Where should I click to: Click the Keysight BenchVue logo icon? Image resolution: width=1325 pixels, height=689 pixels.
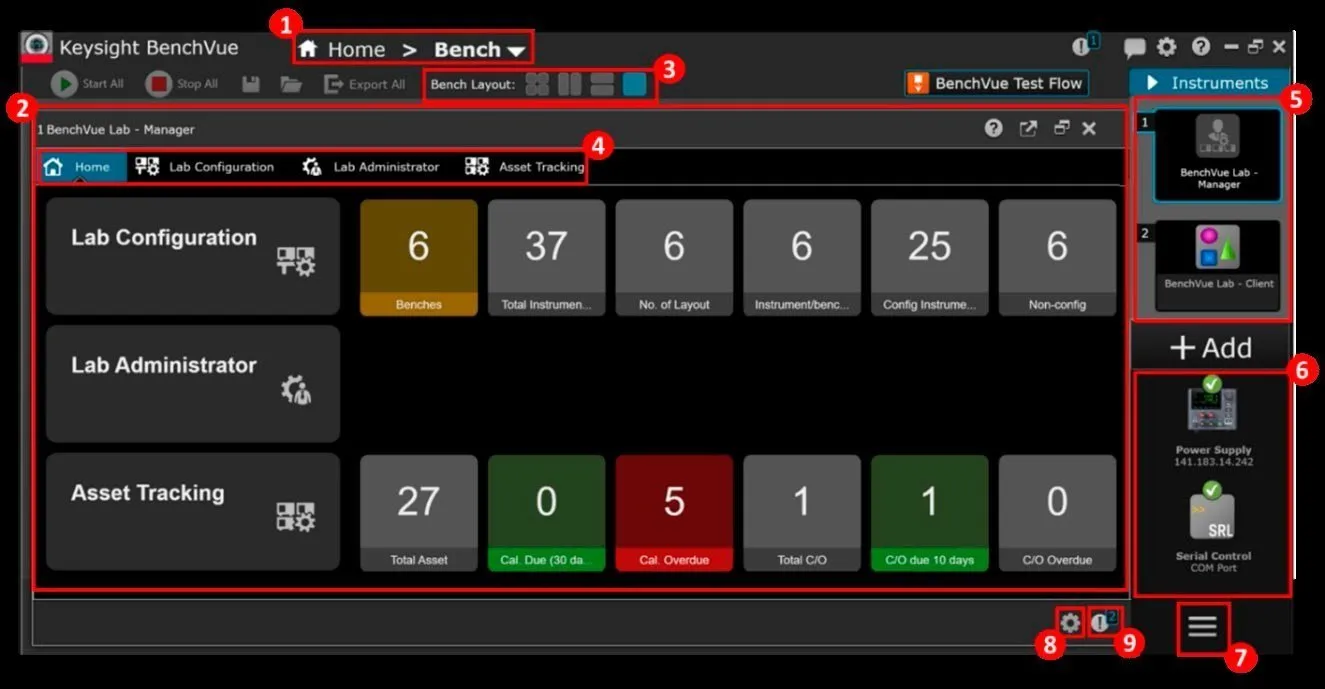coord(37,47)
